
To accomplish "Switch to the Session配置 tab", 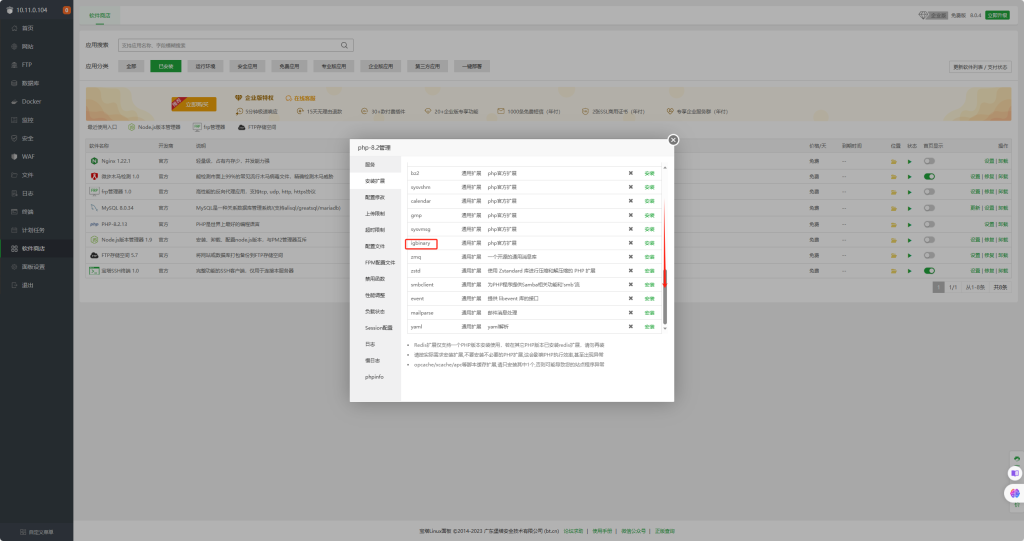I will pos(376,328).
